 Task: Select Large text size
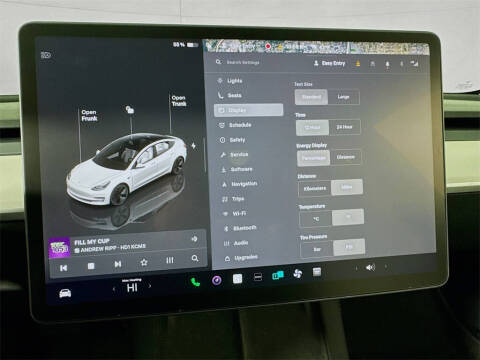point(343,97)
